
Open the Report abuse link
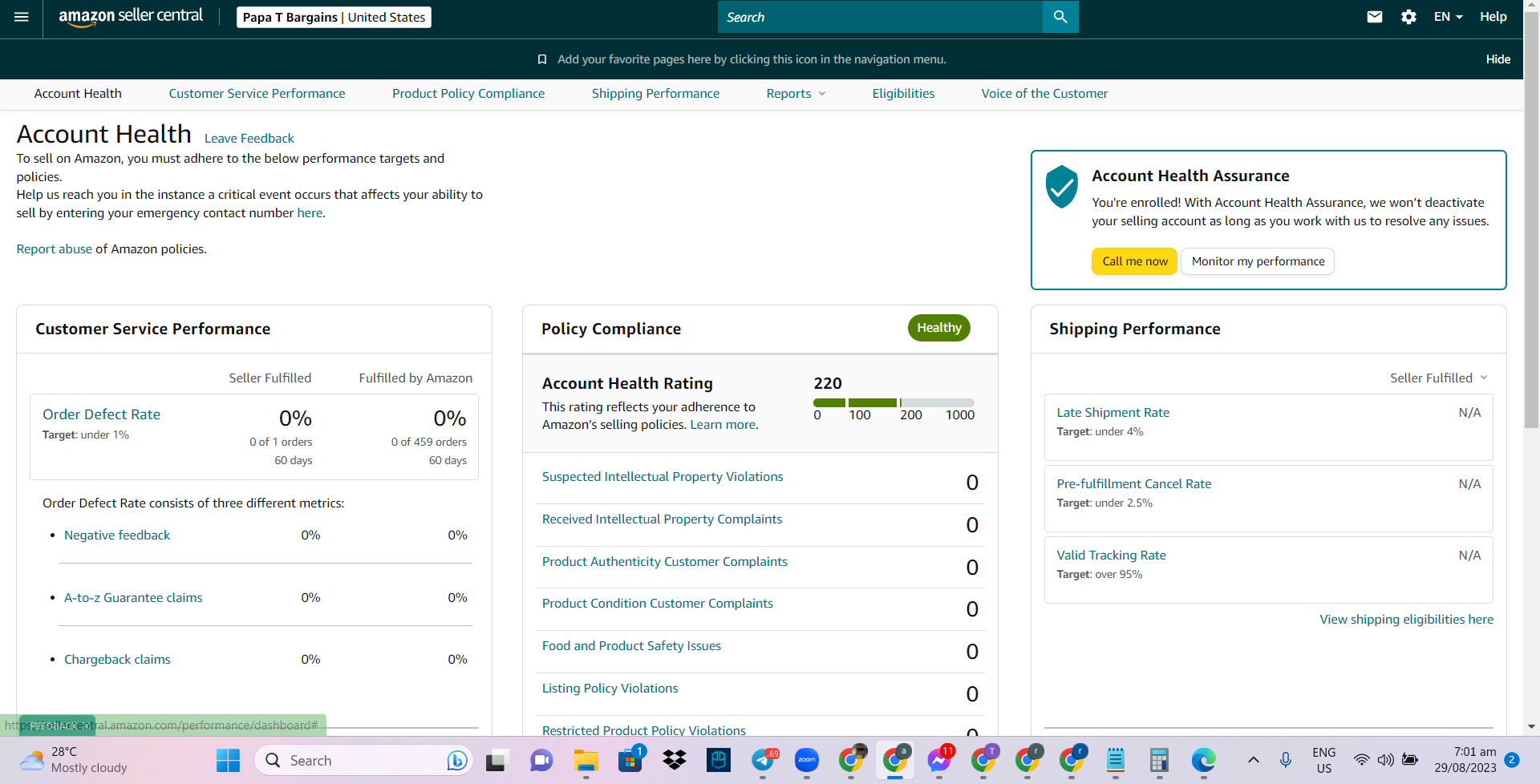55,249
